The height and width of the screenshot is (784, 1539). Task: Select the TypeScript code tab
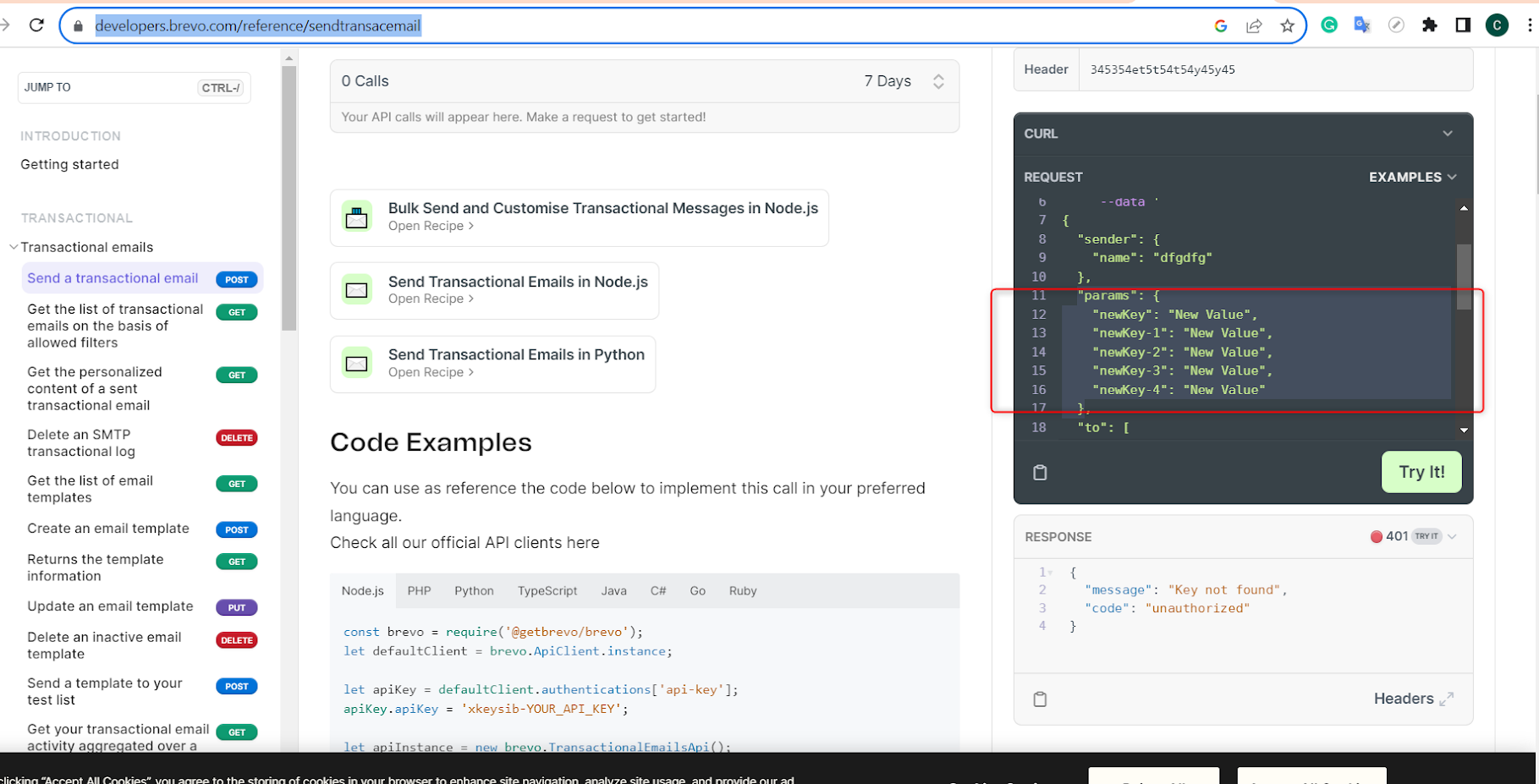[547, 590]
